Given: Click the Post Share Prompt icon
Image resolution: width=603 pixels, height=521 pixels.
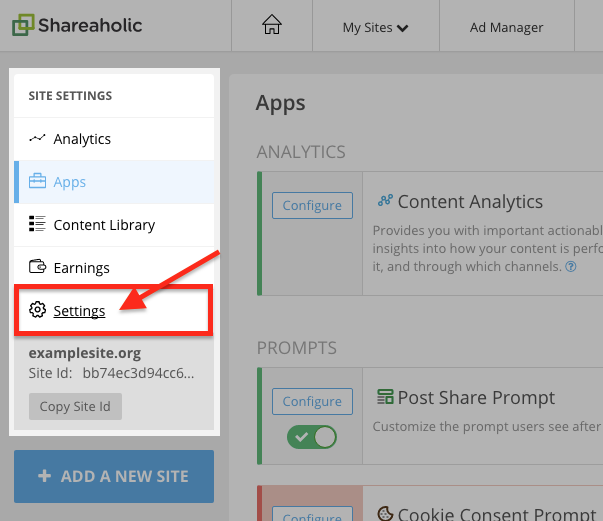Looking at the screenshot, I should pyautogui.click(x=385, y=396).
